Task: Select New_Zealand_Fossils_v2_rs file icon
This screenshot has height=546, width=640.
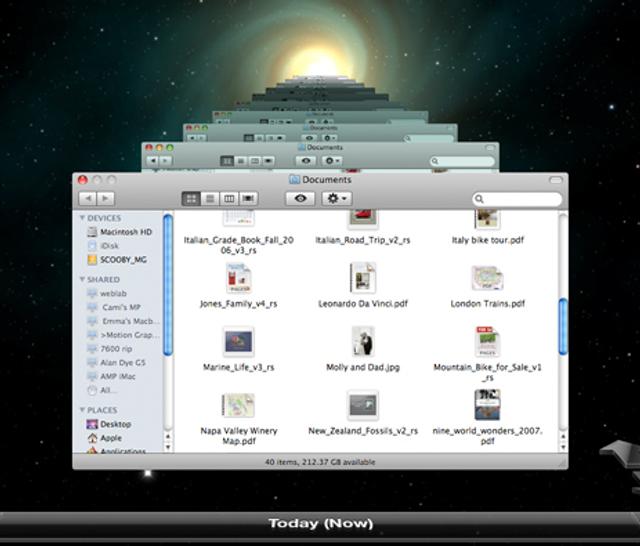Action: pyautogui.click(x=363, y=405)
